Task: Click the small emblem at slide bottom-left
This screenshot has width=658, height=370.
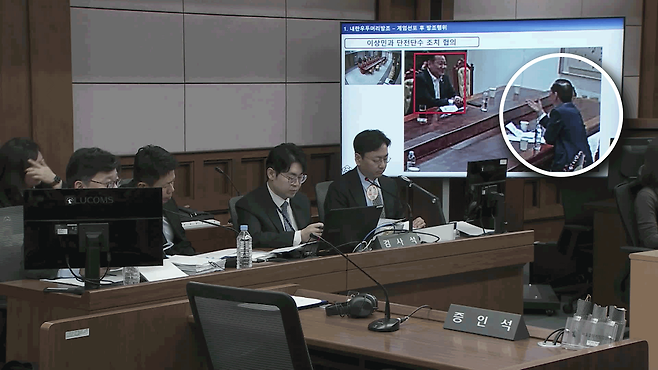Action: (x=347, y=169)
